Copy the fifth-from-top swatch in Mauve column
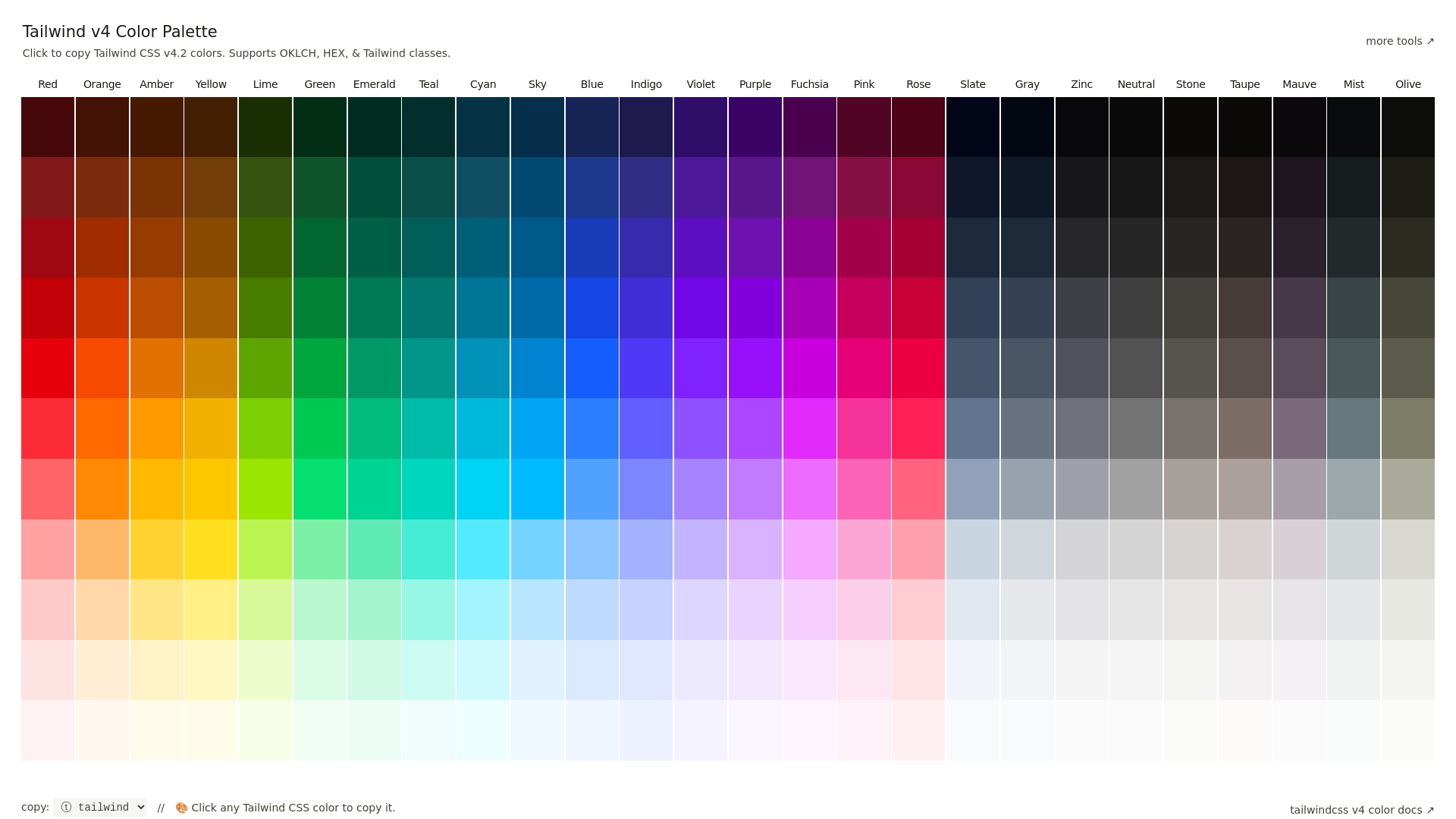This screenshot has height=819, width=1456. pyautogui.click(x=1300, y=369)
